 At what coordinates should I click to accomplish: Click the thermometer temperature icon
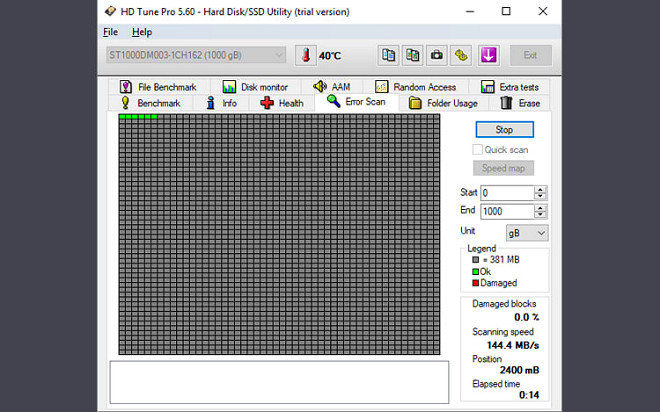(x=305, y=55)
